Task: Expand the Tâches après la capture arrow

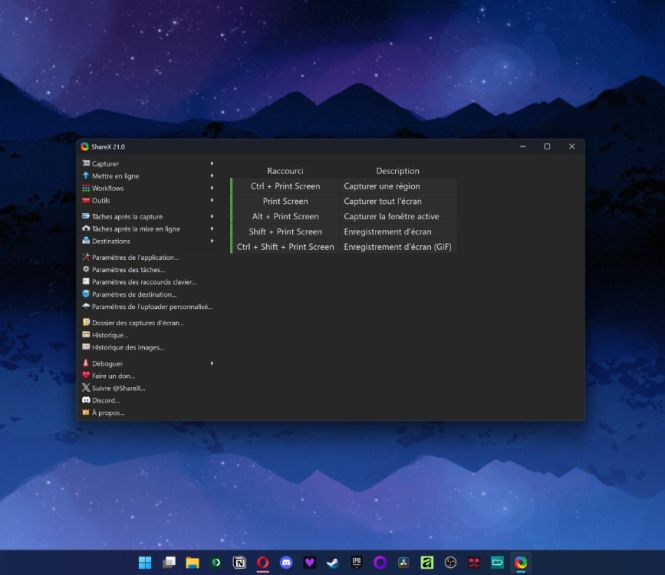Action: (x=212, y=216)
